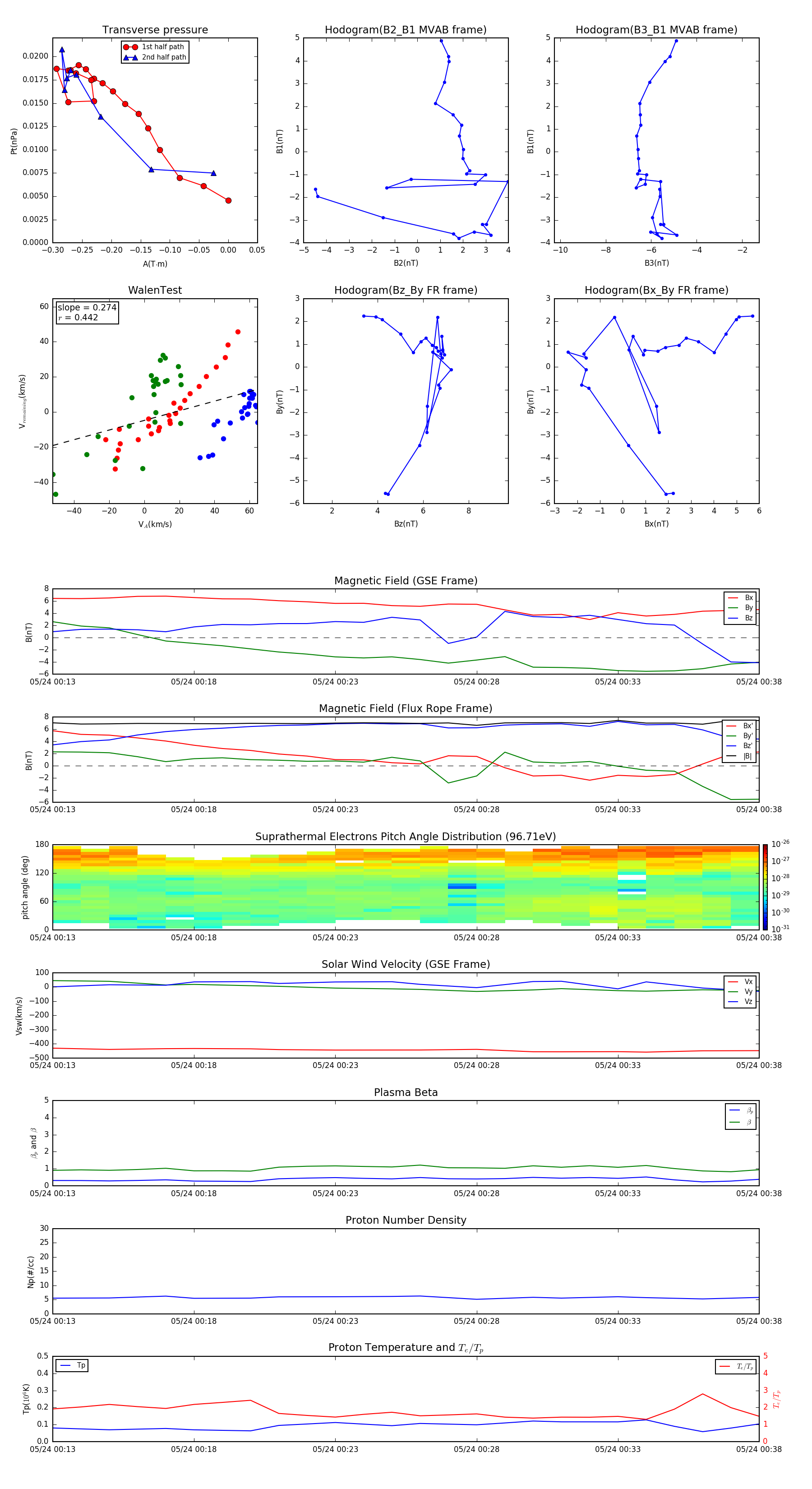Click the 'Plasma Beta' title
Viewport: 812px width, 1489px height.
coord(406,1092)
